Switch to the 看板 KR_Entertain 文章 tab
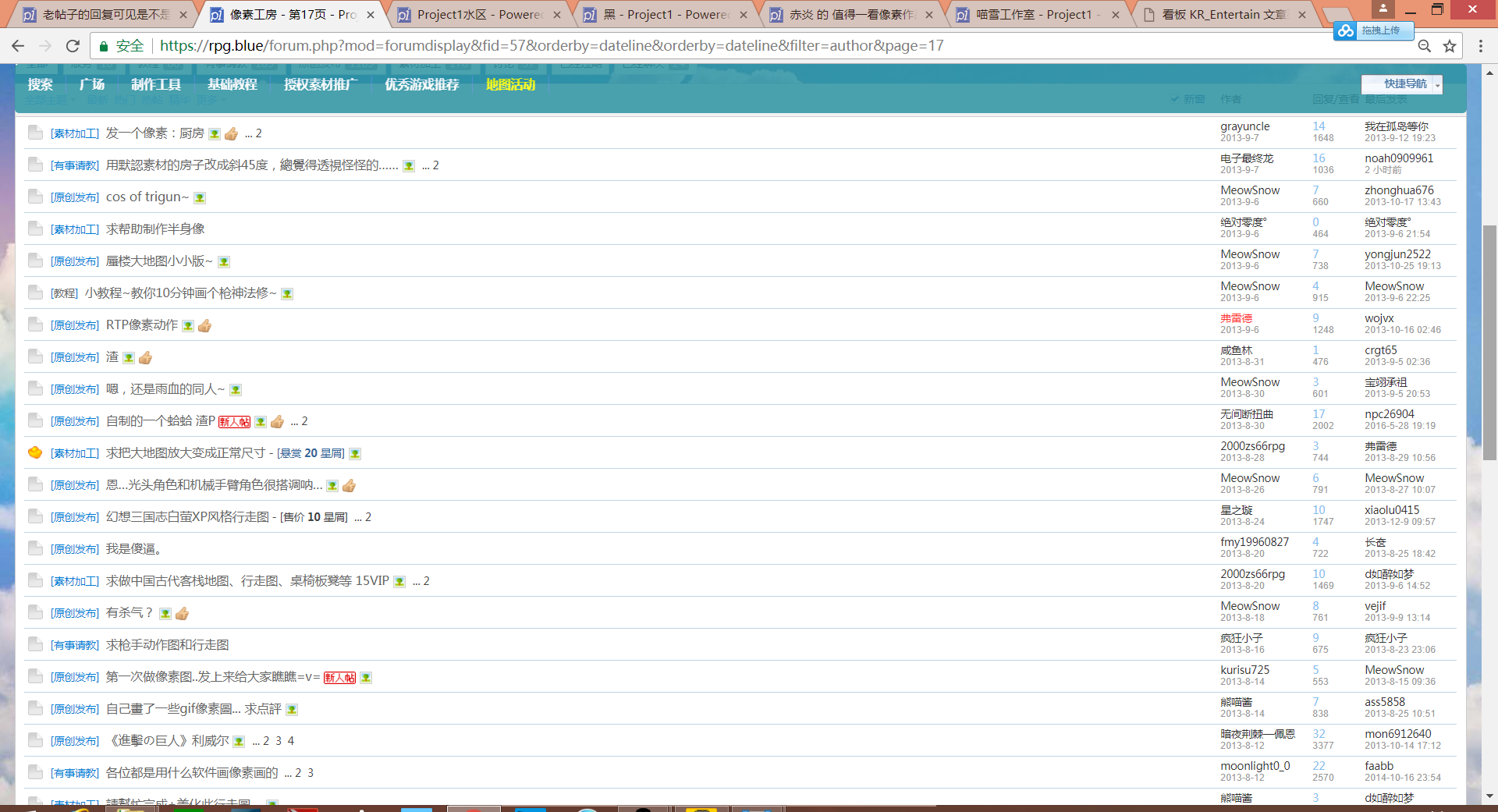The image size is (1498, 812). coord(1223,15)
